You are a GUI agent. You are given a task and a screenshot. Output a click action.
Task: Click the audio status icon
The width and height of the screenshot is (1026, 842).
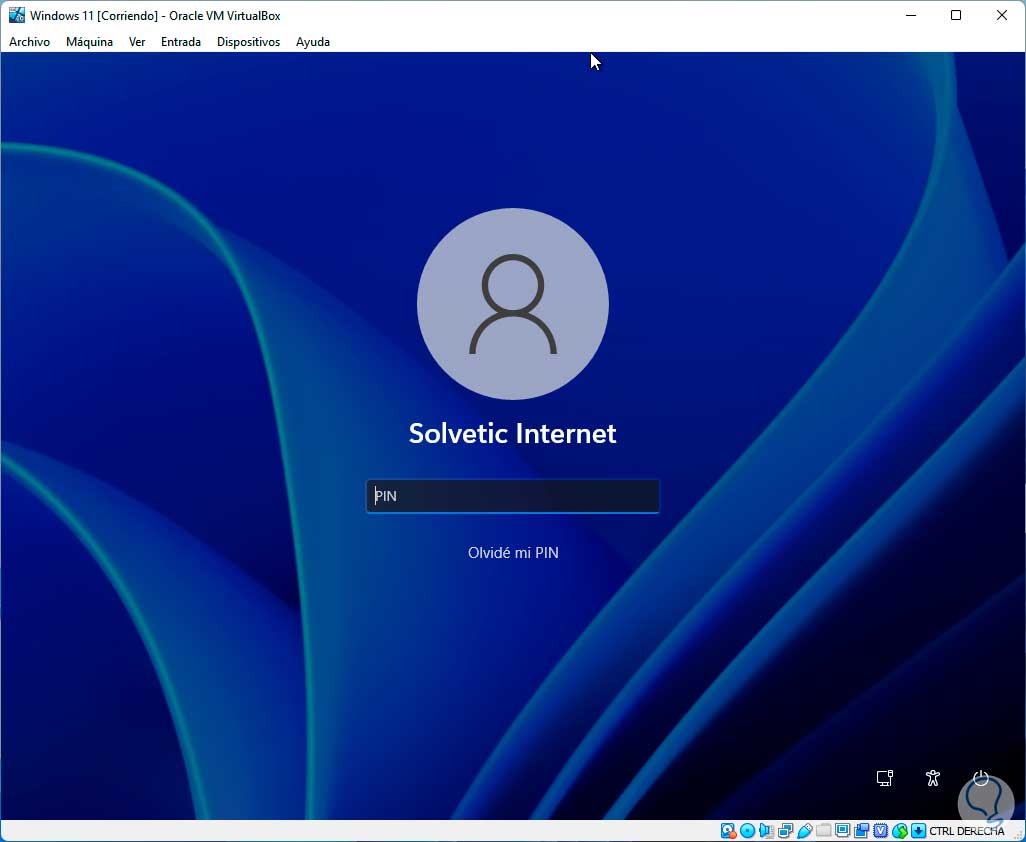(x=766, y=831)
